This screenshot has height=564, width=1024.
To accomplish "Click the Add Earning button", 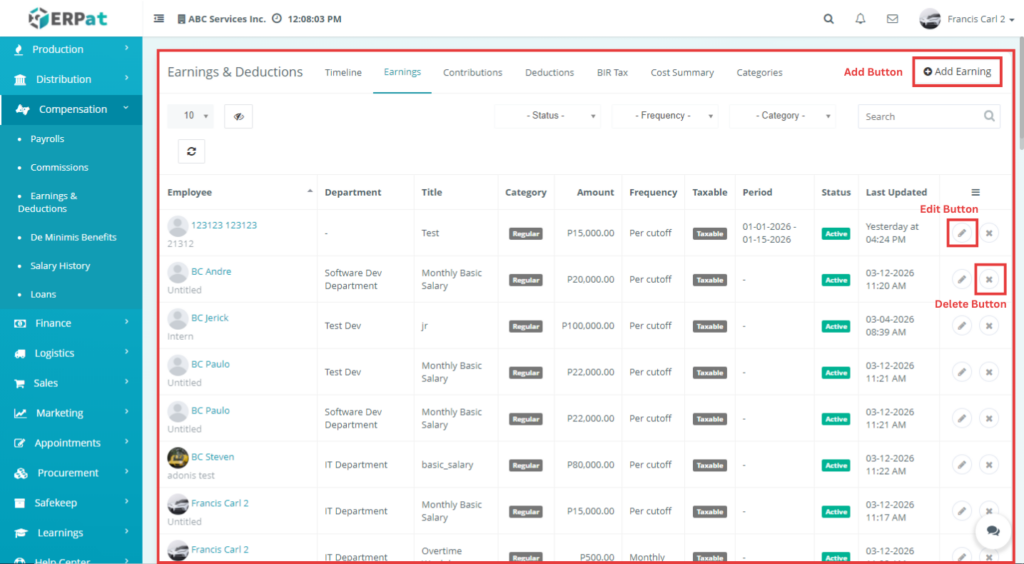I will (x=957, y=72).
